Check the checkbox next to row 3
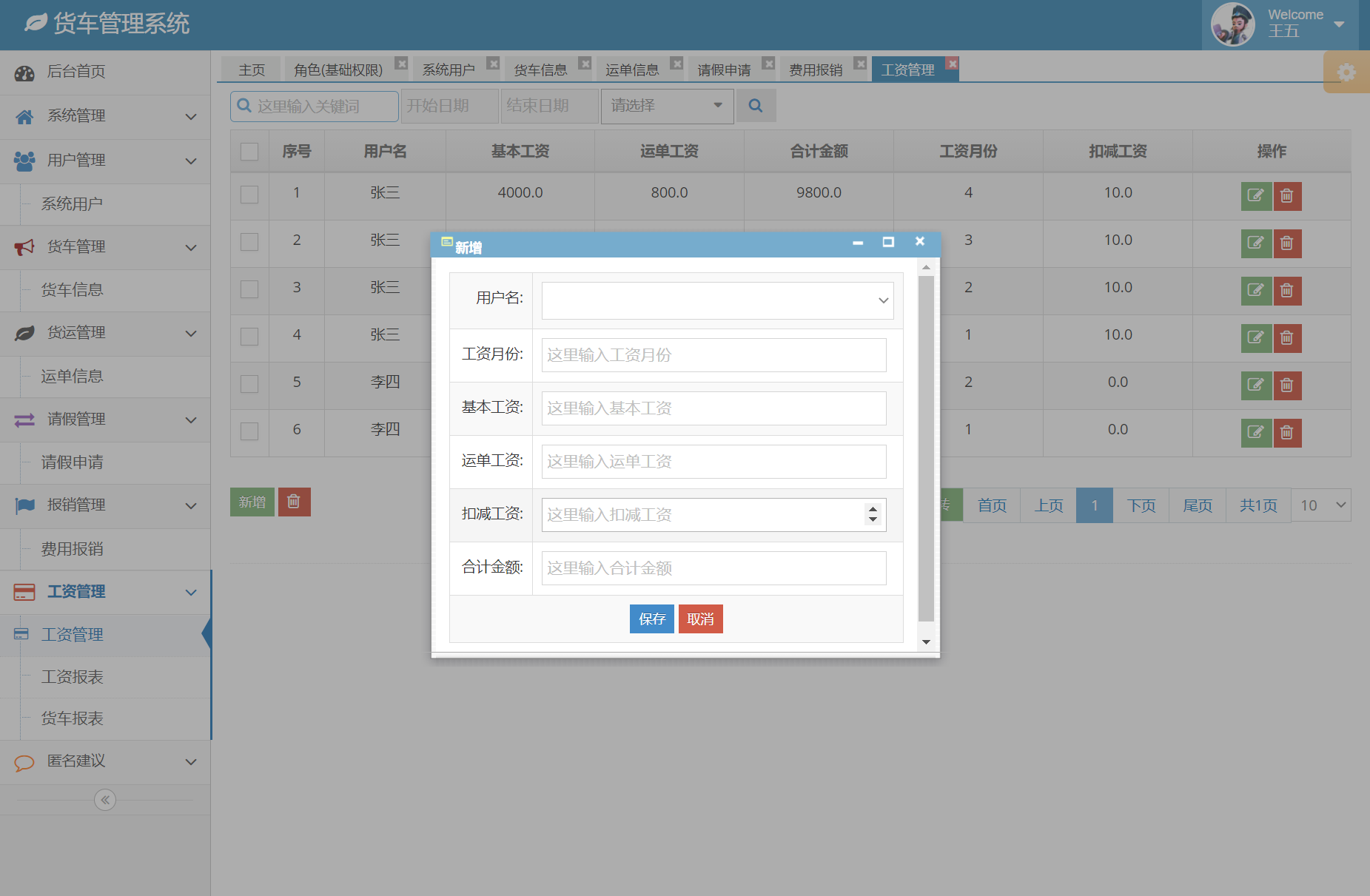Viewport: 1370px width, 896px height. [249, 289]
